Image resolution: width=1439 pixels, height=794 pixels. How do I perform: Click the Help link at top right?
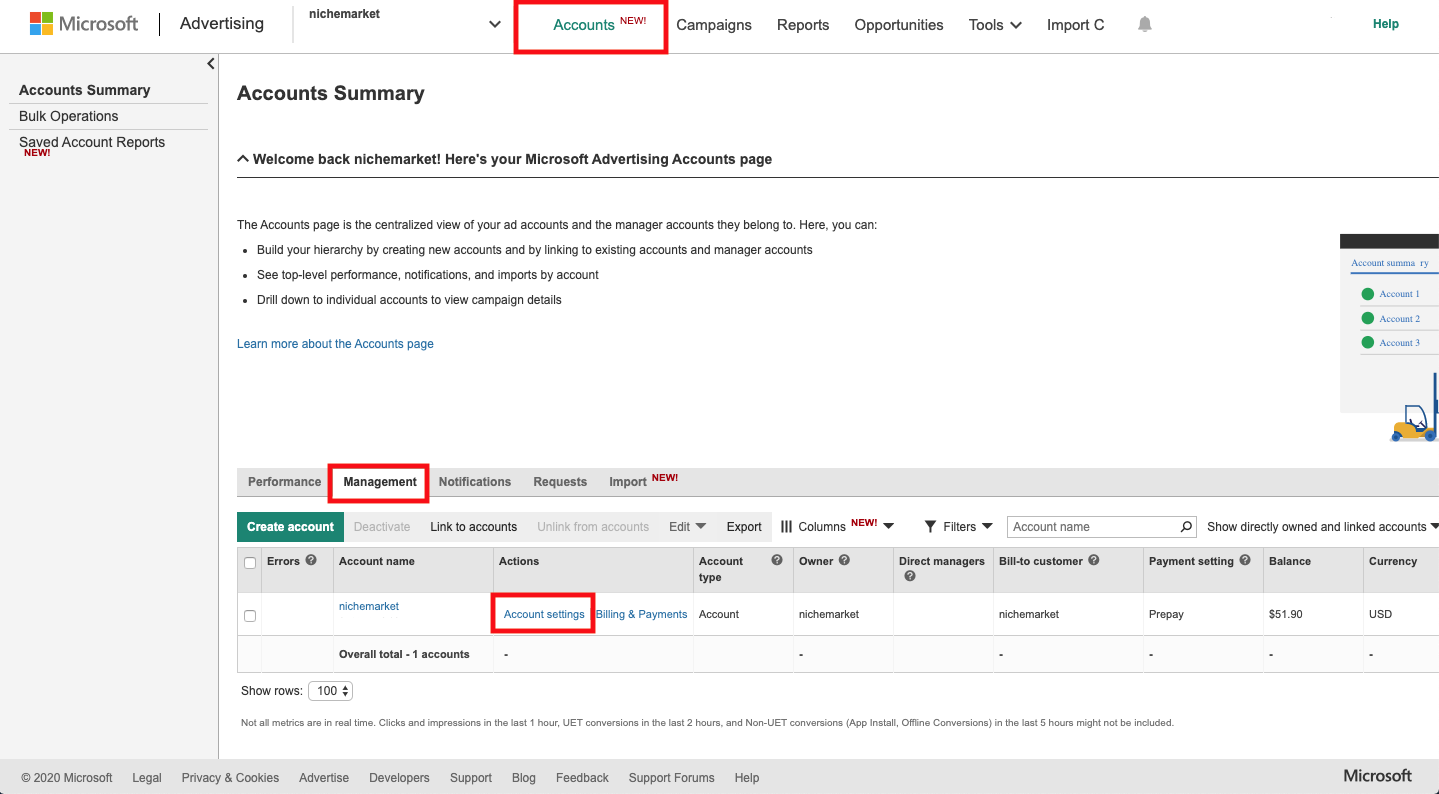coord(1386,24)
